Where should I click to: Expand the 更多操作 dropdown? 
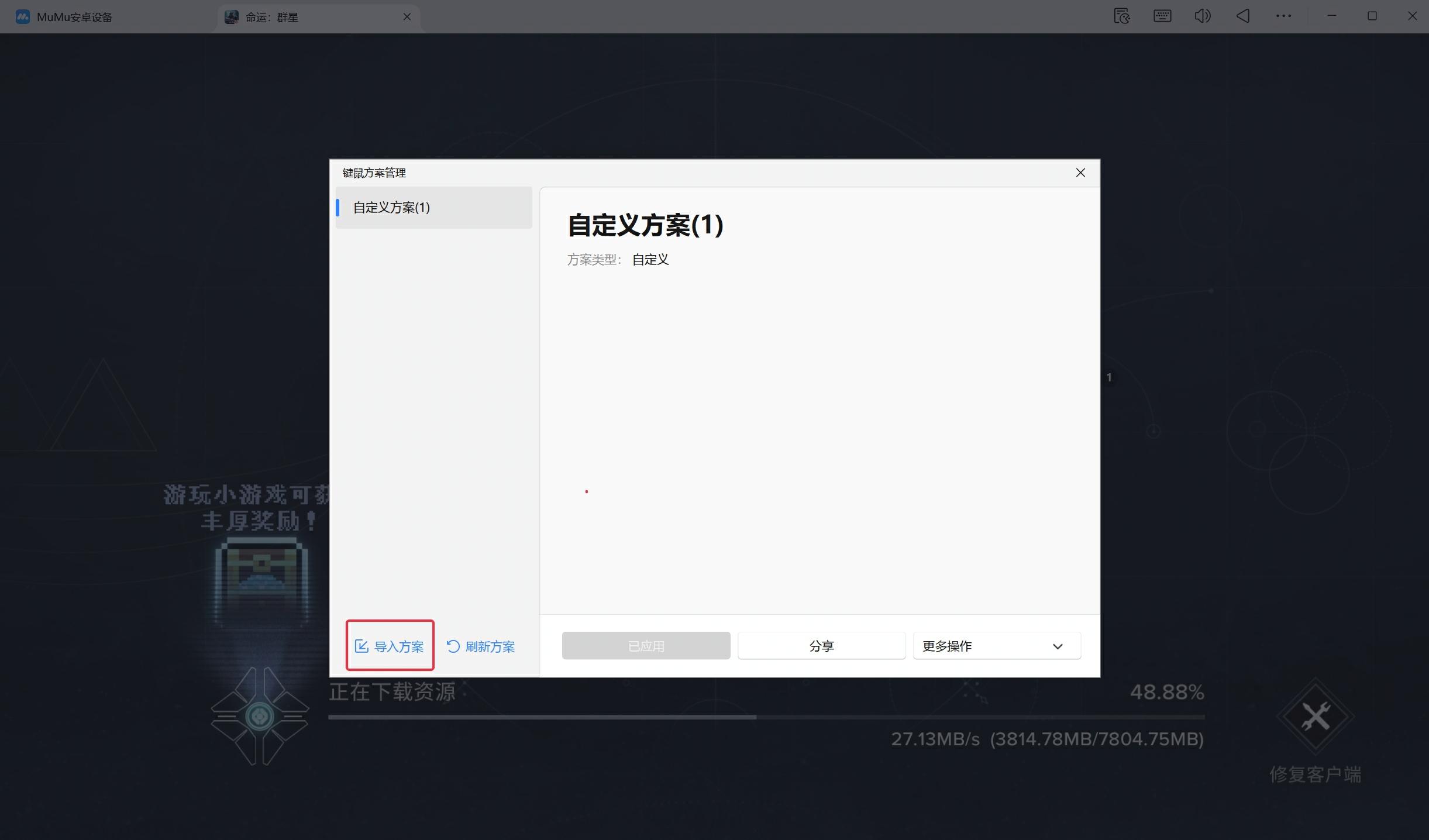[997, 646]
